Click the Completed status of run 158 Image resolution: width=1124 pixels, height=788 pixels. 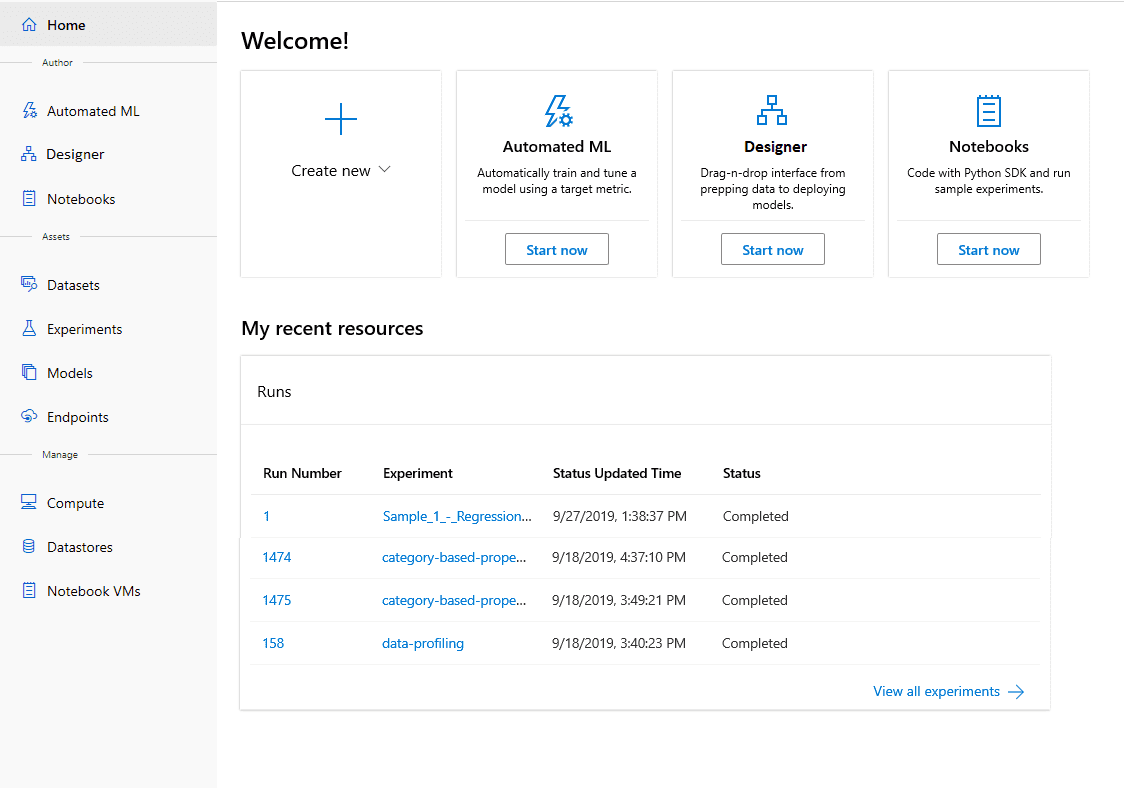pos(754,643)
